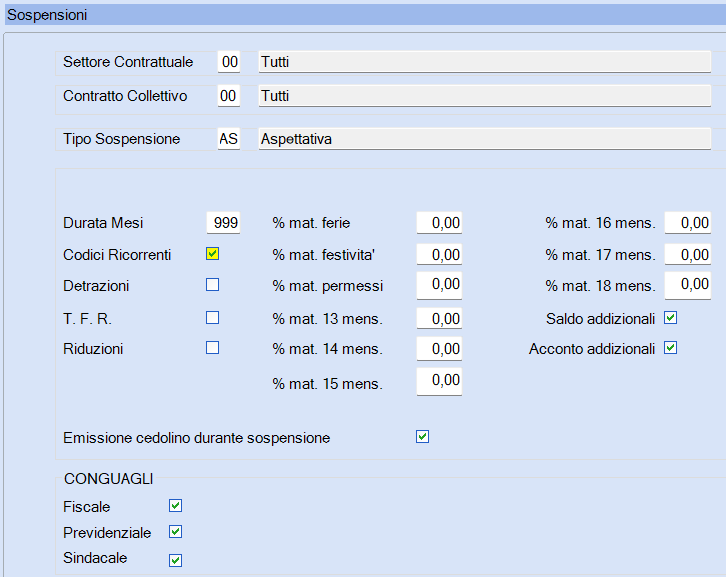Click the Tipo Sospensione code field AS
726x577 pixels.
[229, 139]
